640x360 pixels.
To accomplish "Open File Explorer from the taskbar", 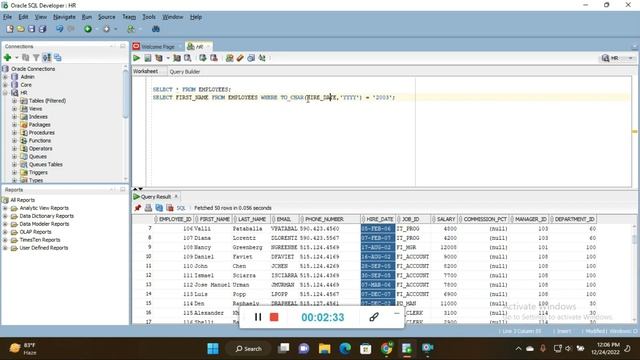I will coord(324,348).
